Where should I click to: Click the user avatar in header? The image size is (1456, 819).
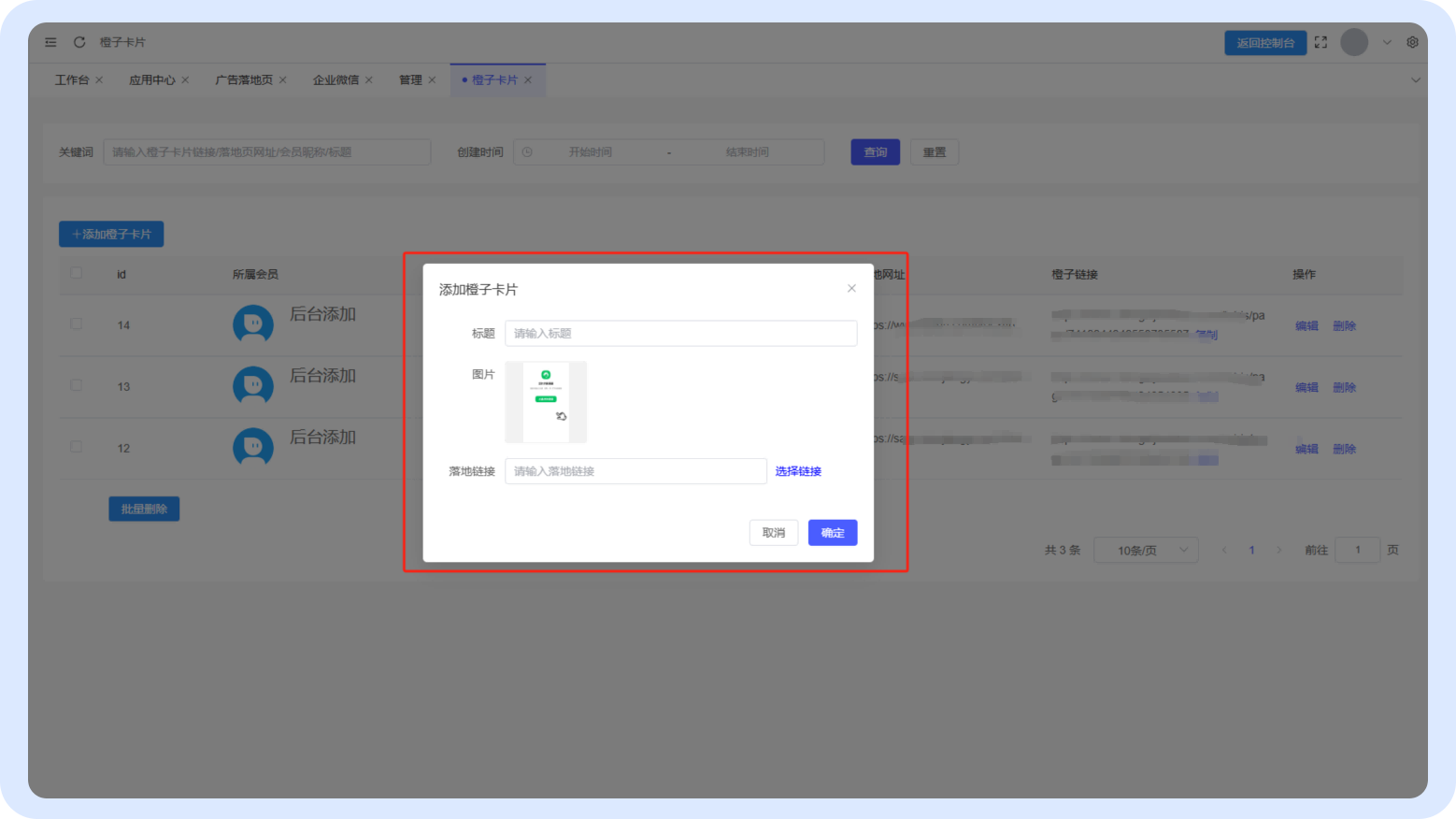tap(1354, 42)
